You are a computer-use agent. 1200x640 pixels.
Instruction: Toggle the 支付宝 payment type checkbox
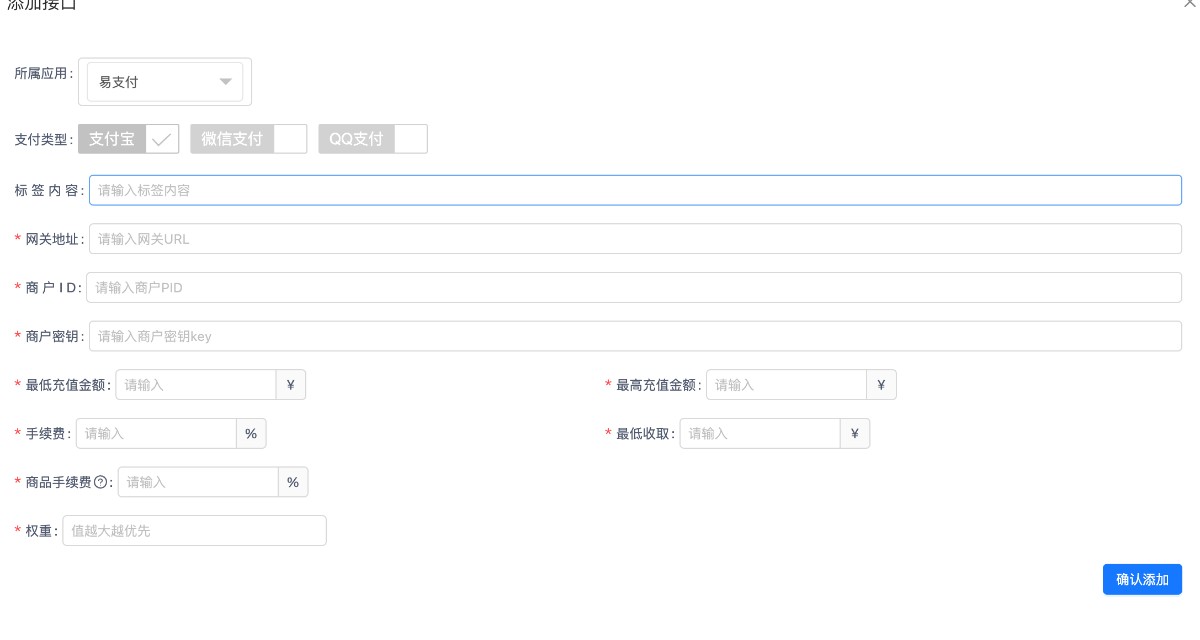[129, 139]
